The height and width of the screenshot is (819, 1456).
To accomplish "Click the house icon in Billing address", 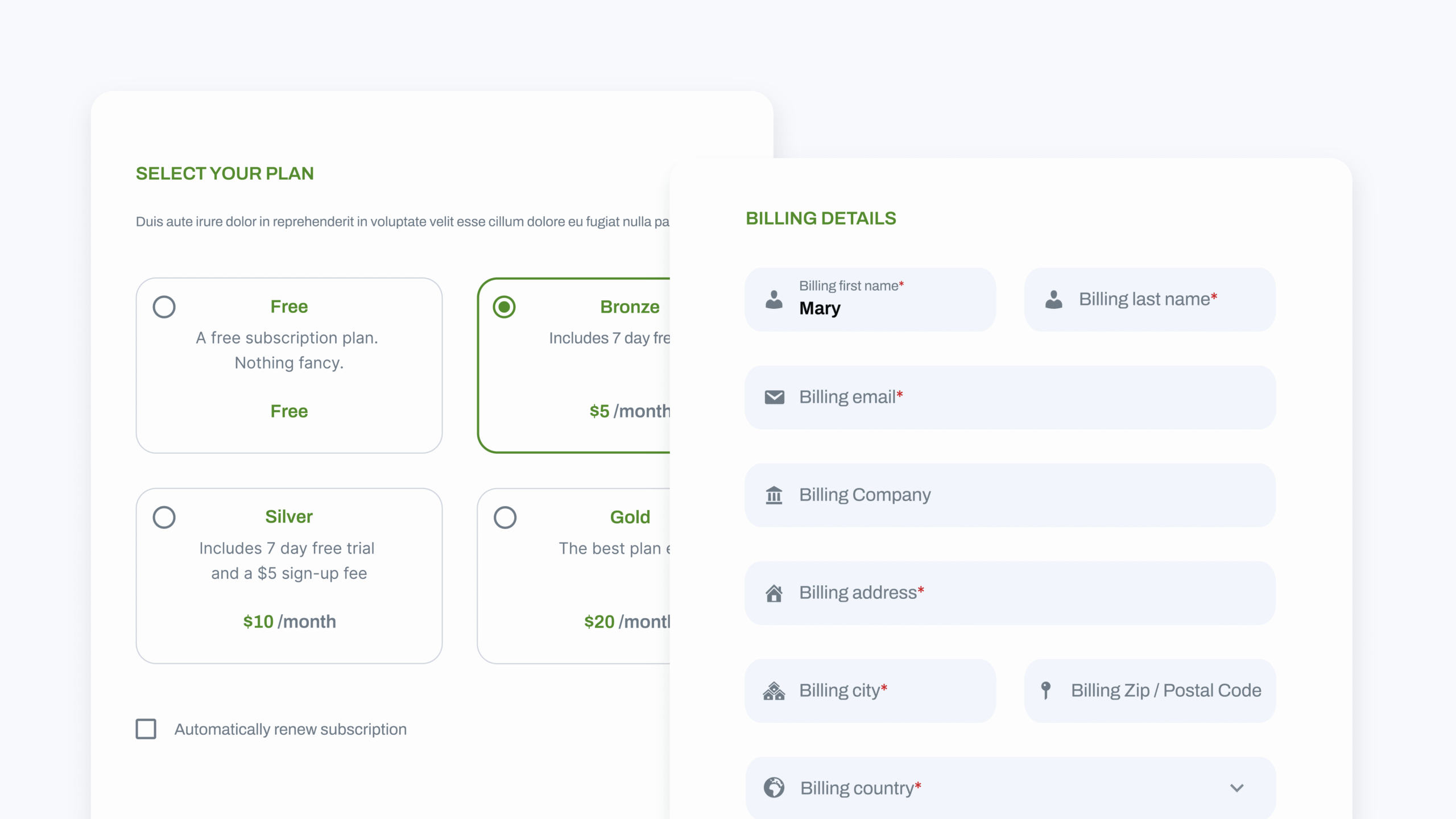I will pyautogui.click(x=774, y=593).
